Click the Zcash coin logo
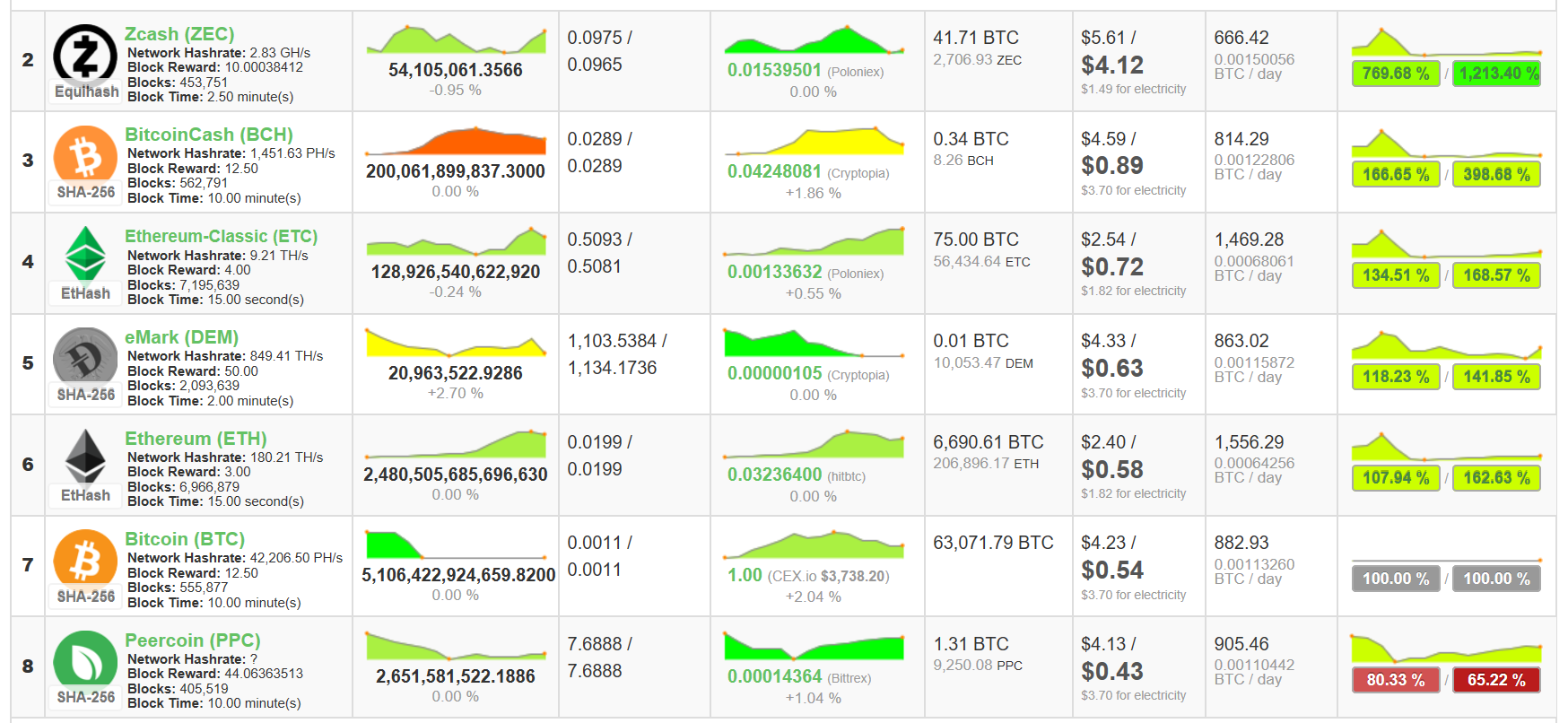 click(x=85, y=54)
